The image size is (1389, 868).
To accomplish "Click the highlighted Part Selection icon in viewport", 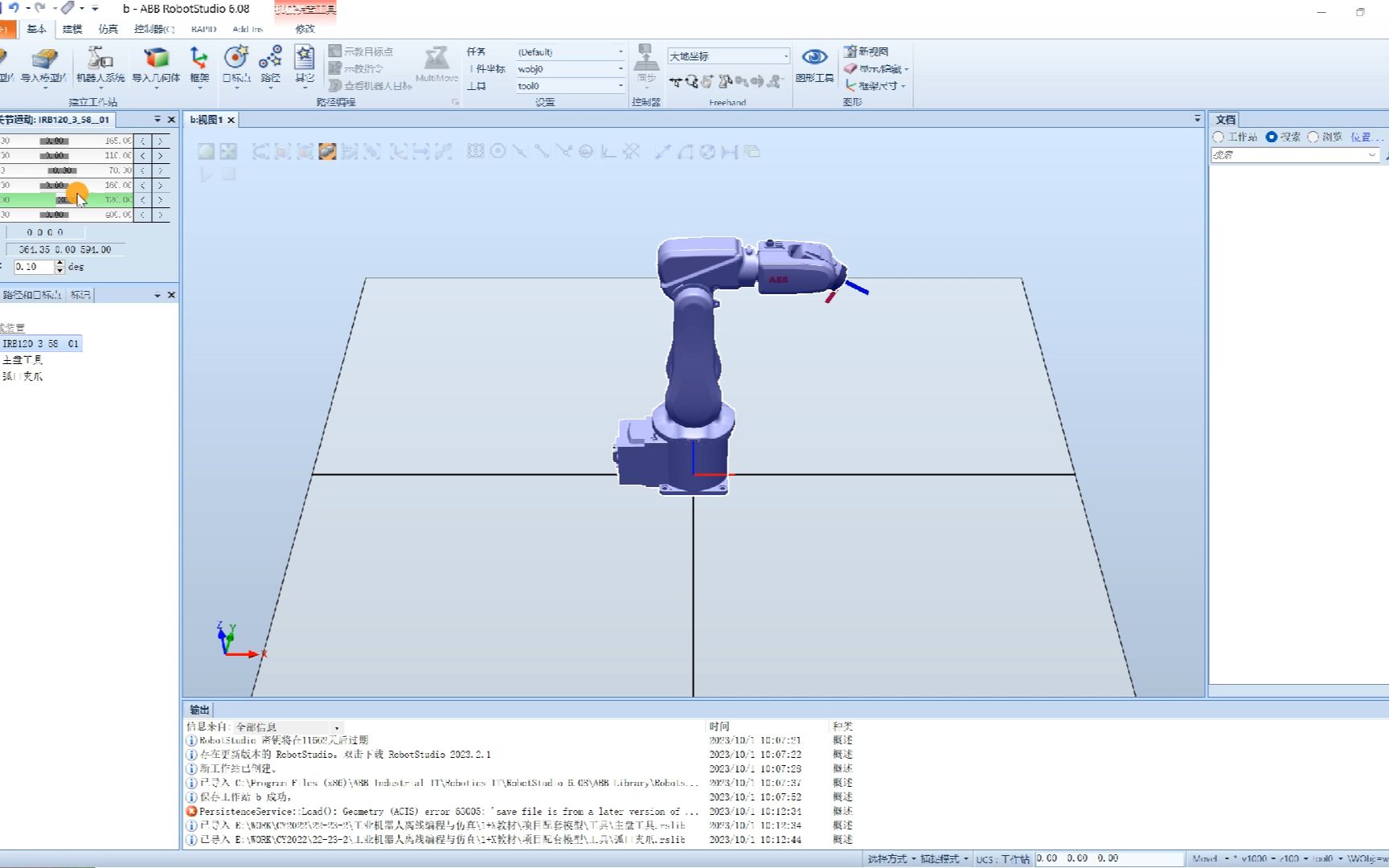I will tap(327, 151).
